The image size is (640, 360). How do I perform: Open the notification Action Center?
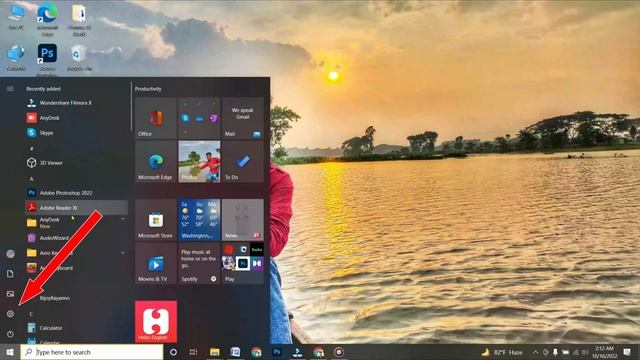627,352
